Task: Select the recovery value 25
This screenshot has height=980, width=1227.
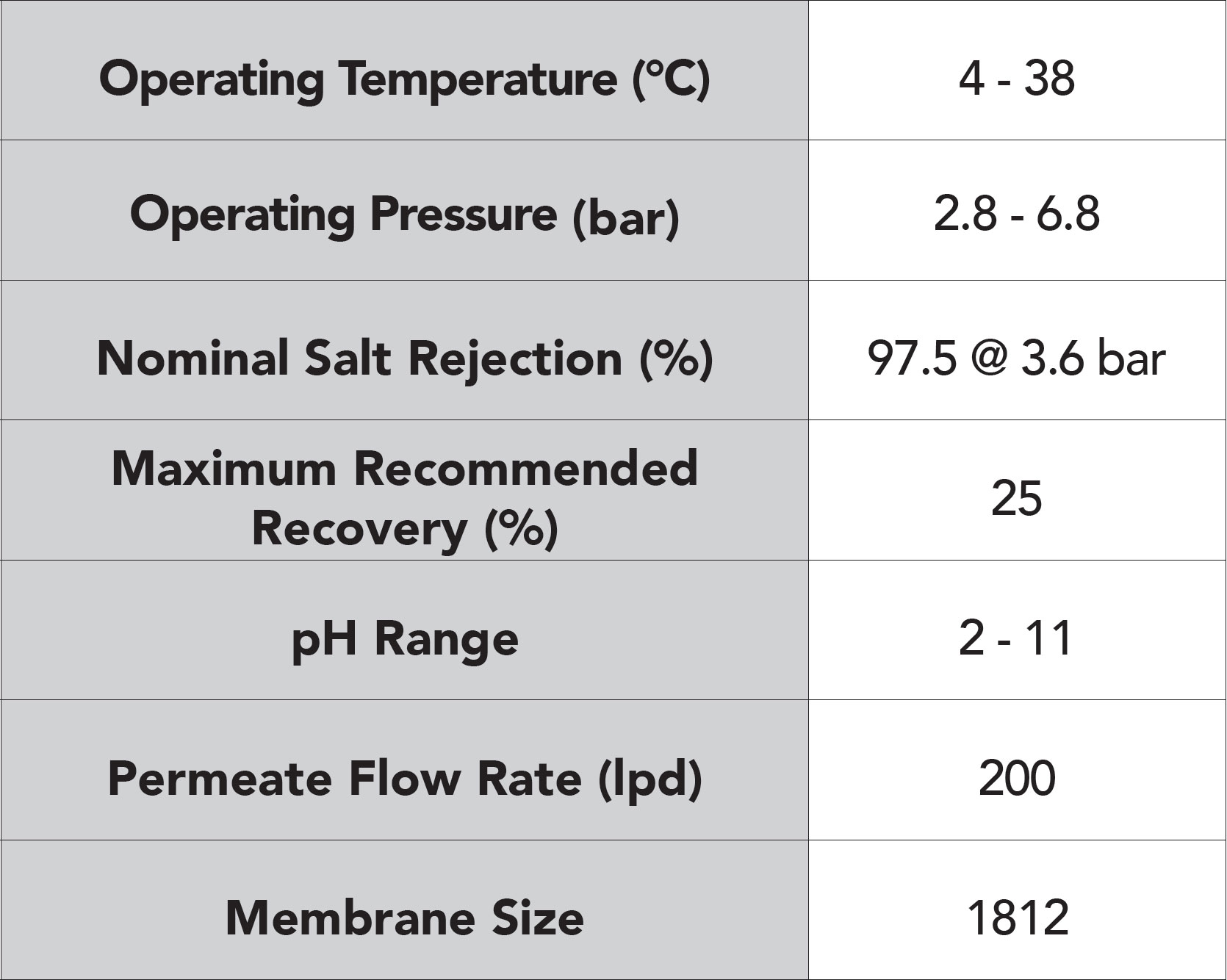Action: pyautogui.click(x=1017, y=498)
